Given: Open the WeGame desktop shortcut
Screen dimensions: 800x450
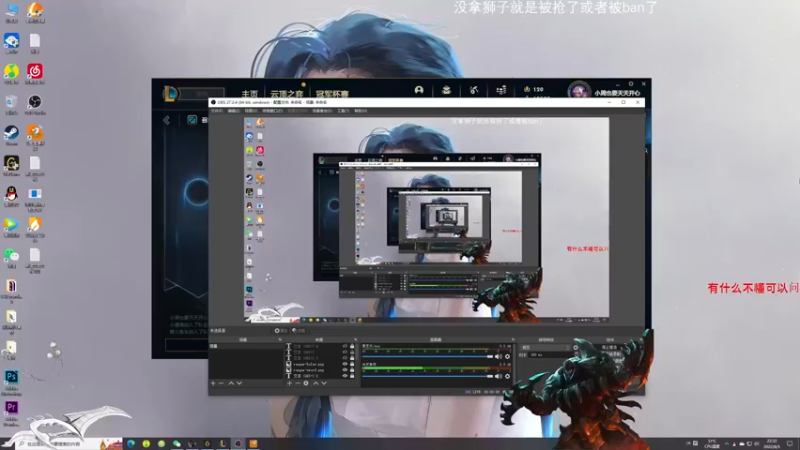Looking at the screenshot, I should 11,164.
